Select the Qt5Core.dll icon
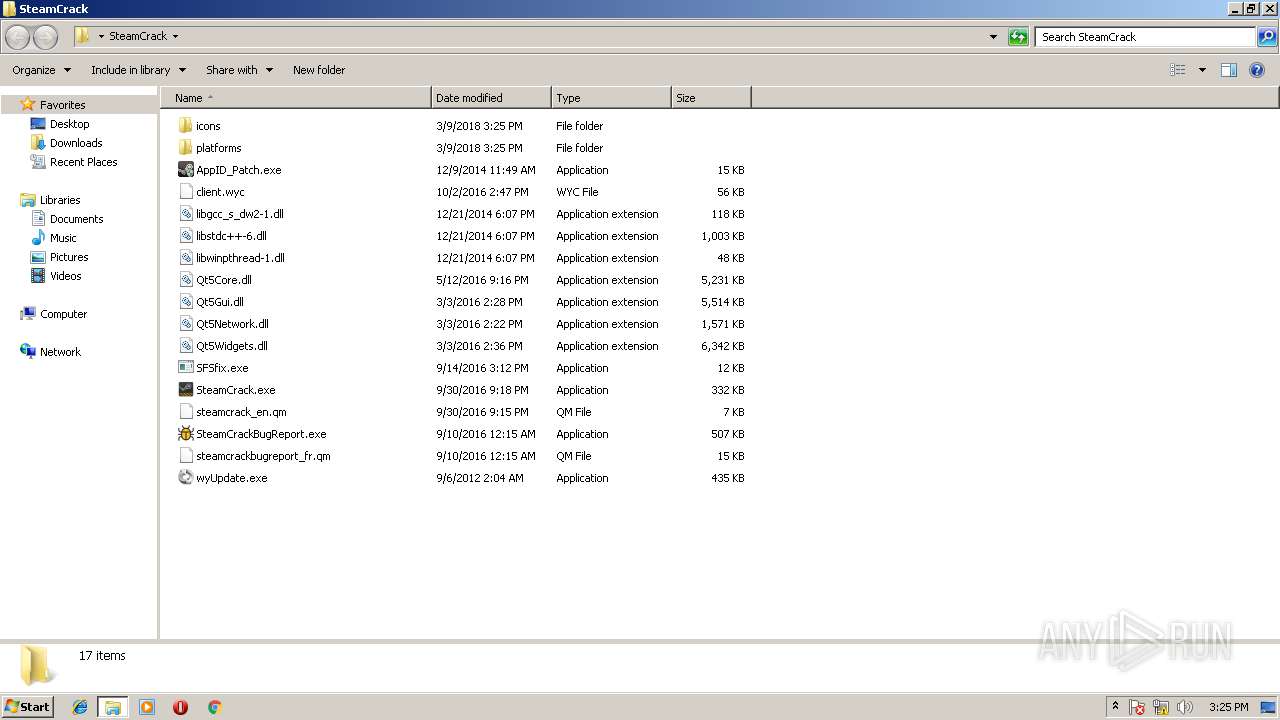 tap(185, 280)
